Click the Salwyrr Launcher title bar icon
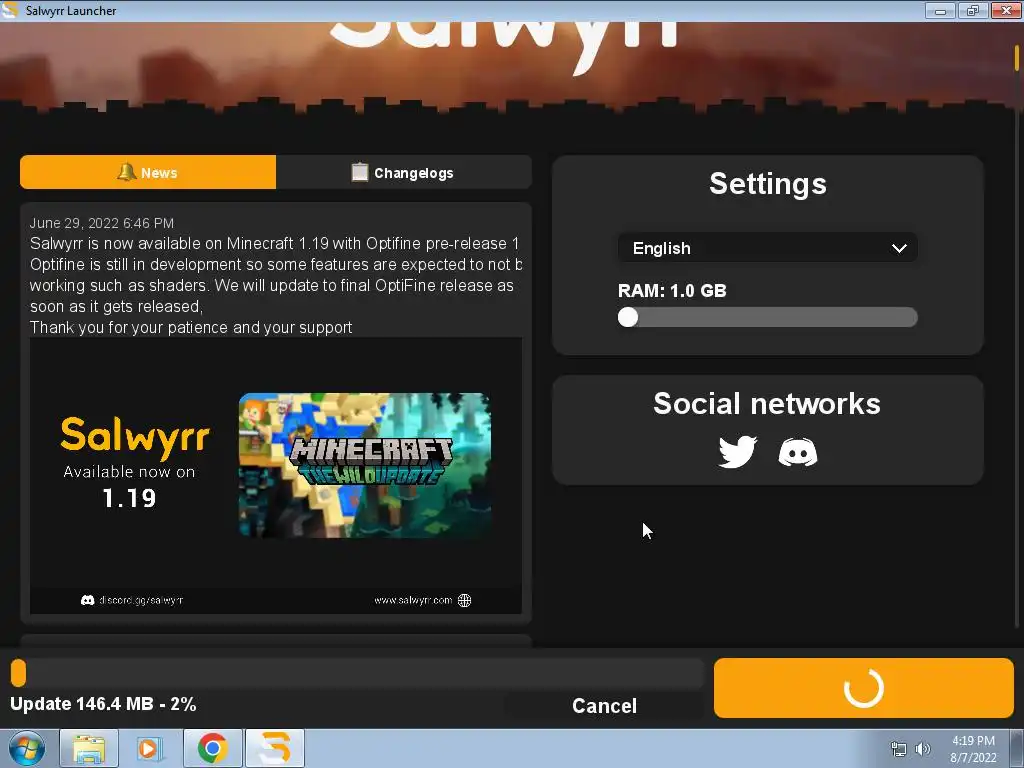The height and width of the screenshot is (768, 1024). (x=9, y=10)
